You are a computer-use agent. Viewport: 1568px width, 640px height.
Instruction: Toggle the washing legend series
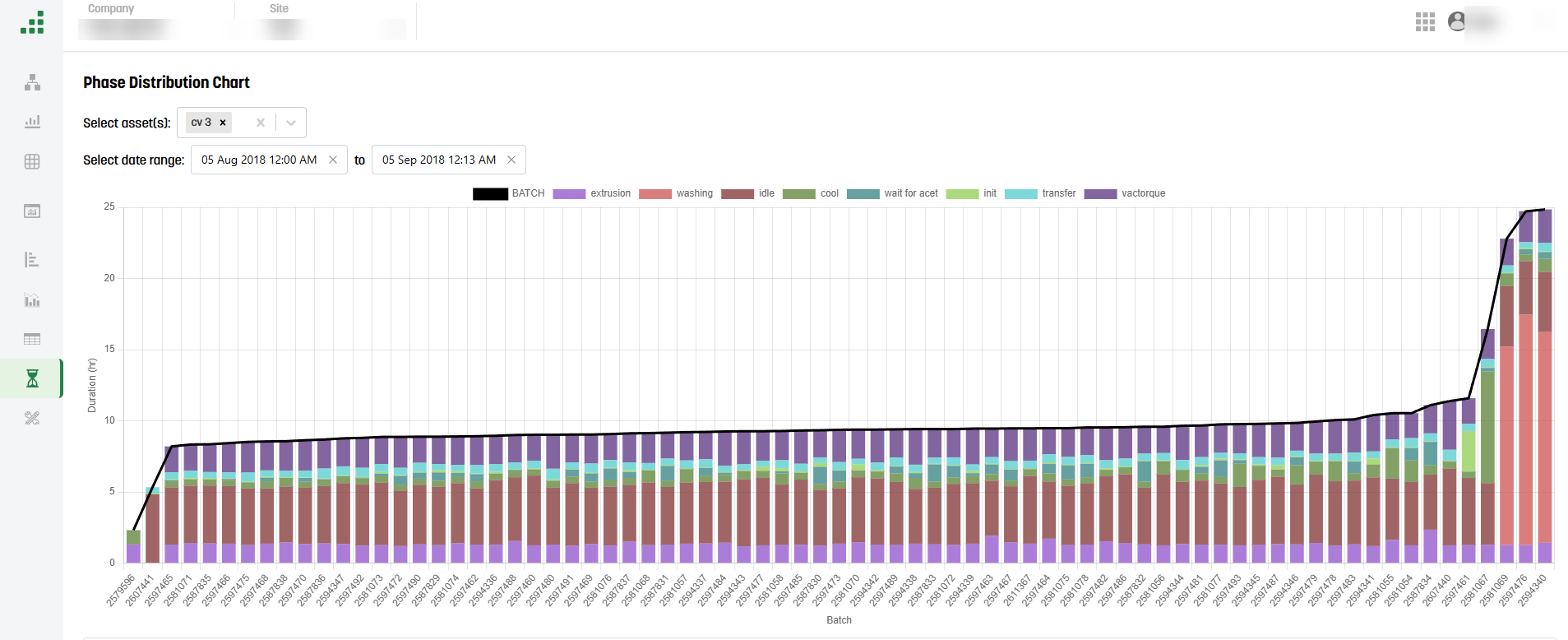click(x=676, y=193)
